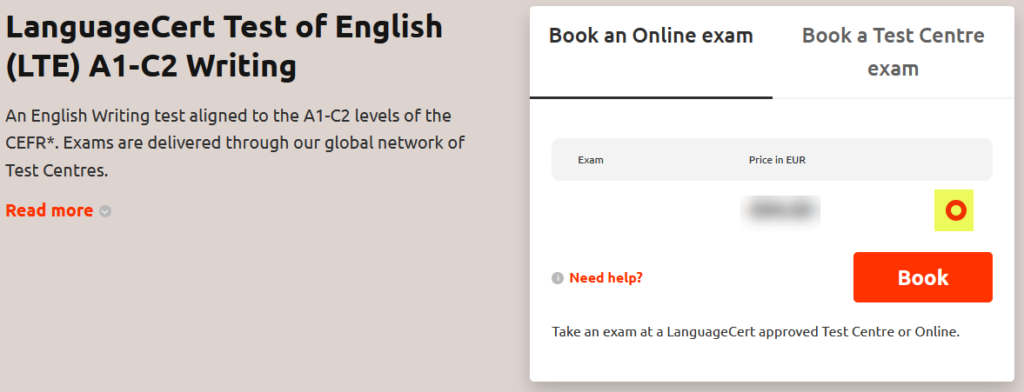This screenshot has height=392, width=1024.
Task: Expand the Read more description link
Action: 50,210
